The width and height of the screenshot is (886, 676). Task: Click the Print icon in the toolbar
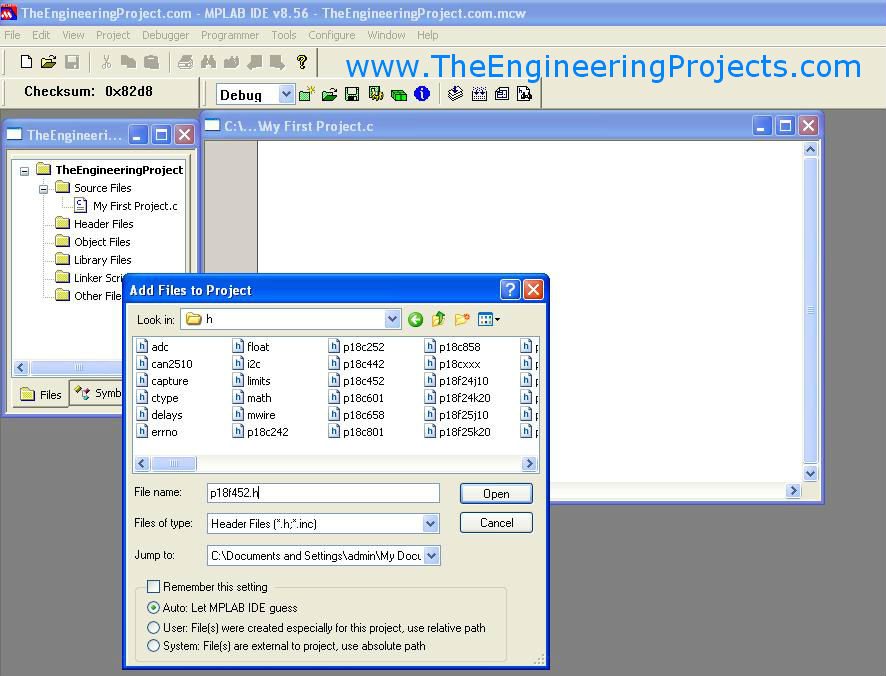(185, 62)
